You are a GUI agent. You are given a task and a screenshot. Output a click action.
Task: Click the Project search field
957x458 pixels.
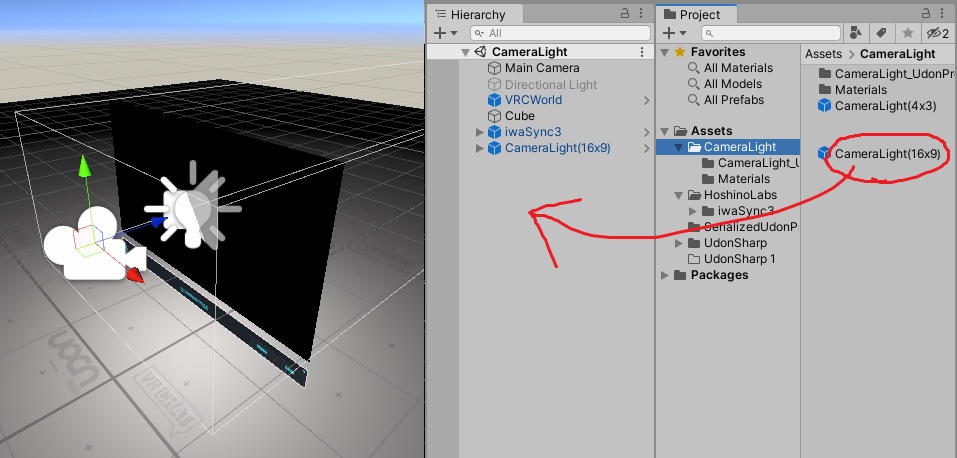pos(771,33)
